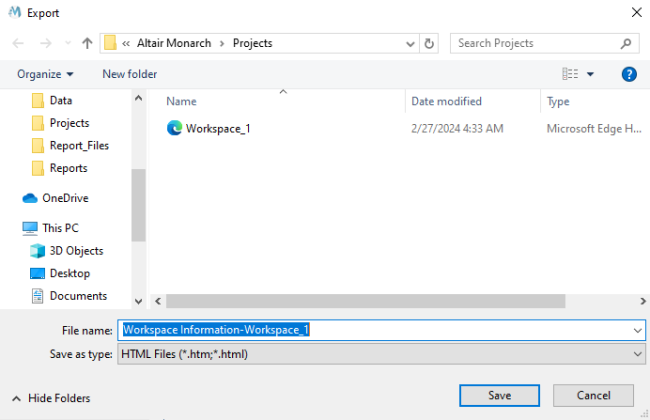
Task: Select the Workspace_1 file
Action: click(x=218, y=129)
